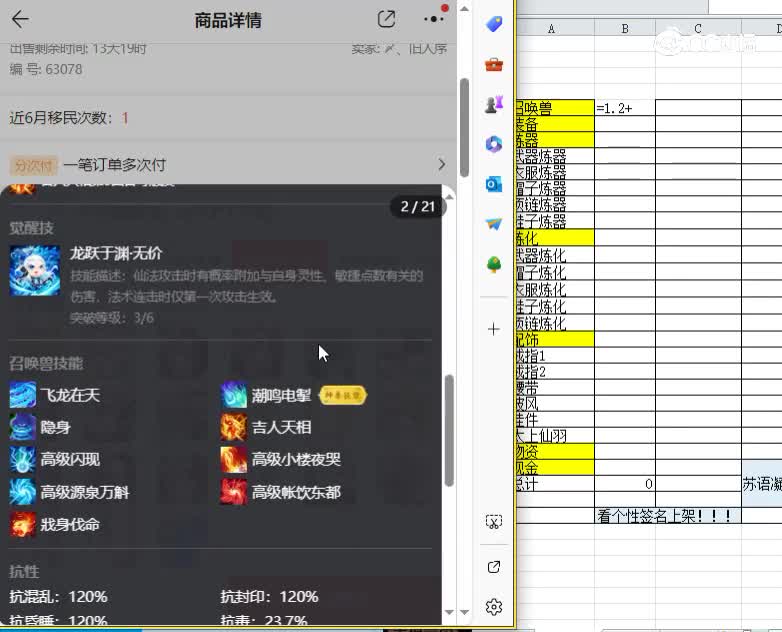
Task: Click the 高级小楼夜哭 skill icon
Action: pyautogui.click(x=233, y=459)
